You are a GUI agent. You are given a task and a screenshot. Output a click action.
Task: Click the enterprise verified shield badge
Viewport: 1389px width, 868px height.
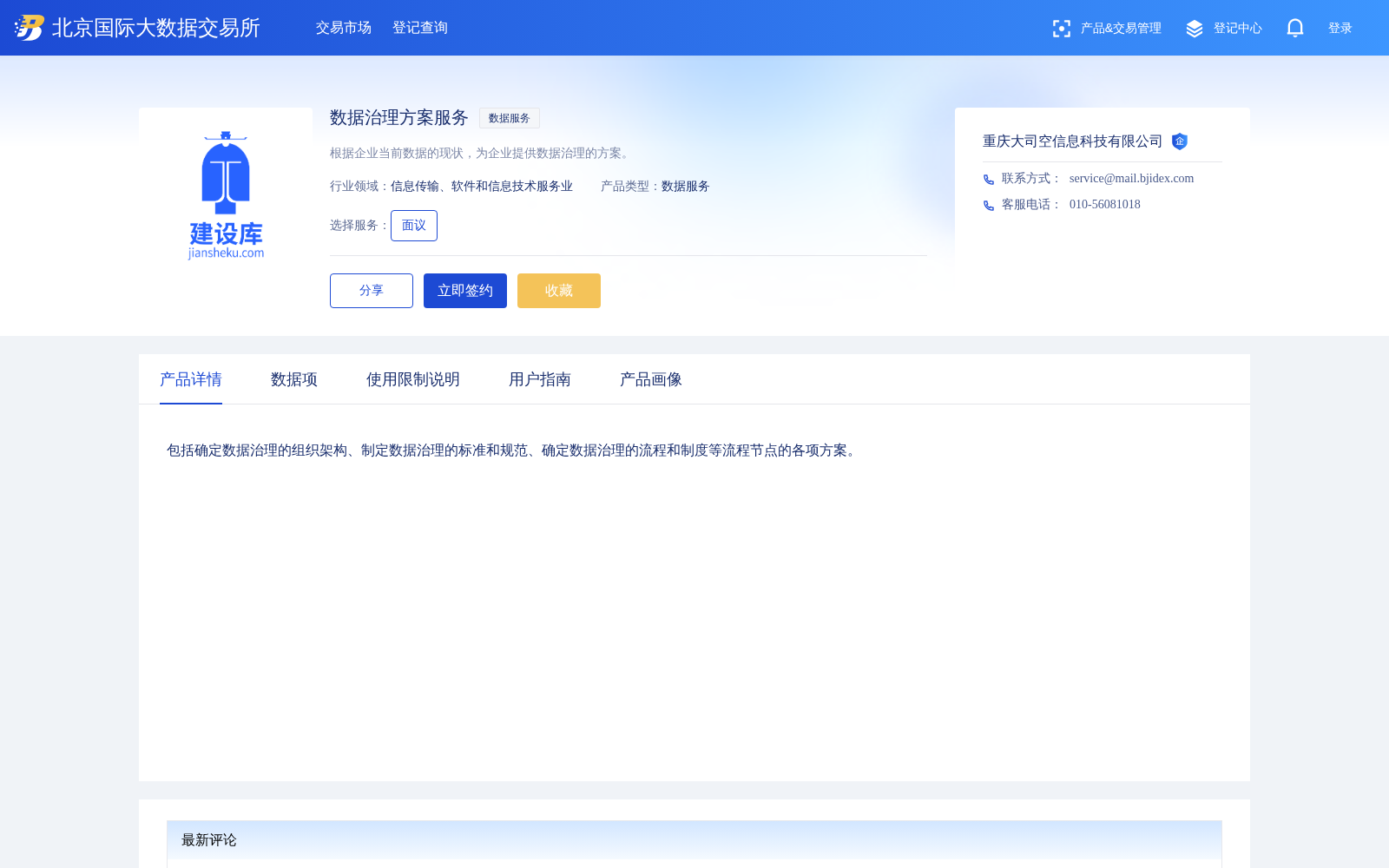[1180, 141]
